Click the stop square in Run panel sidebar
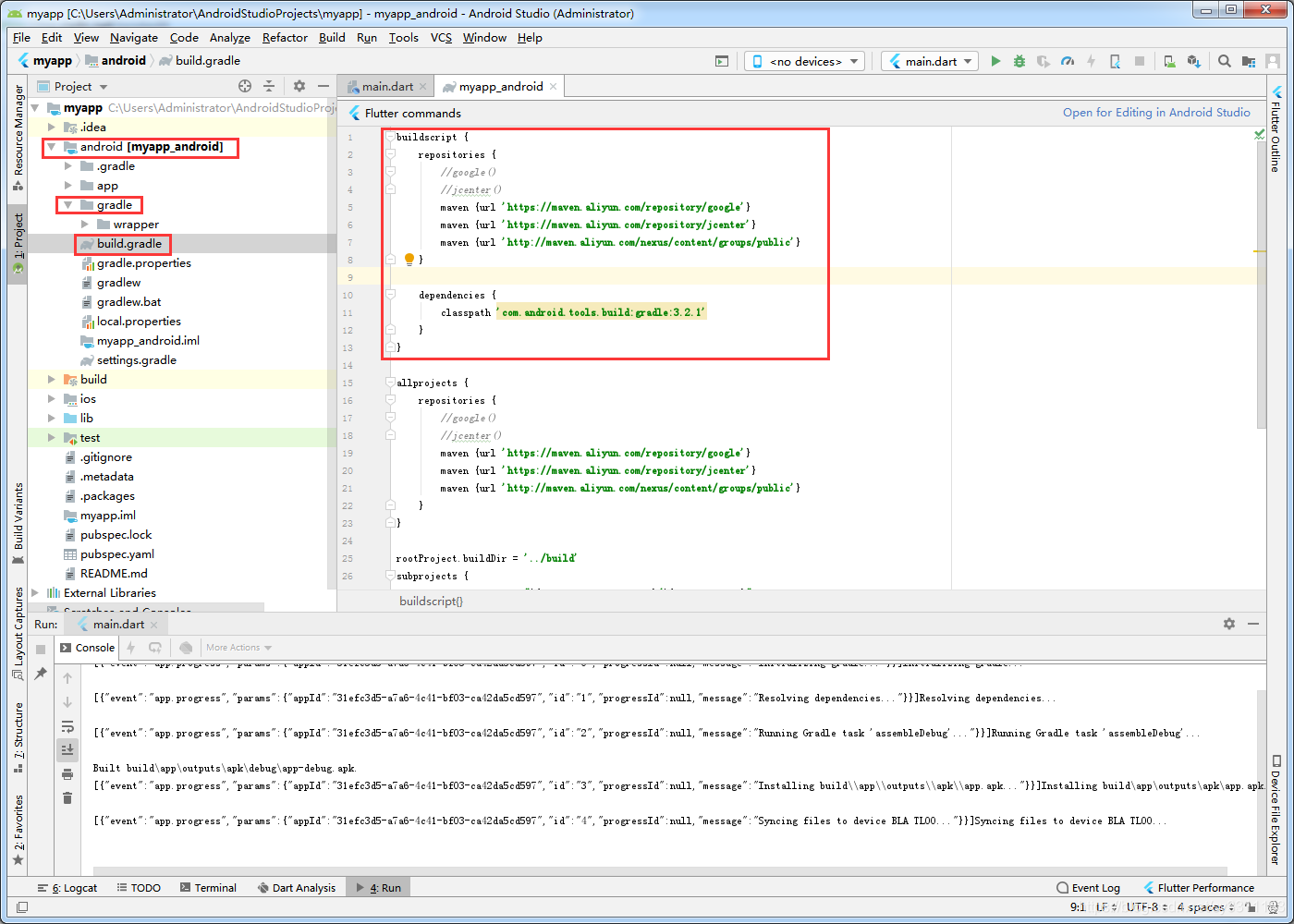The height and width of the screenshot is (924, 1294). click(x=41, y=649)
